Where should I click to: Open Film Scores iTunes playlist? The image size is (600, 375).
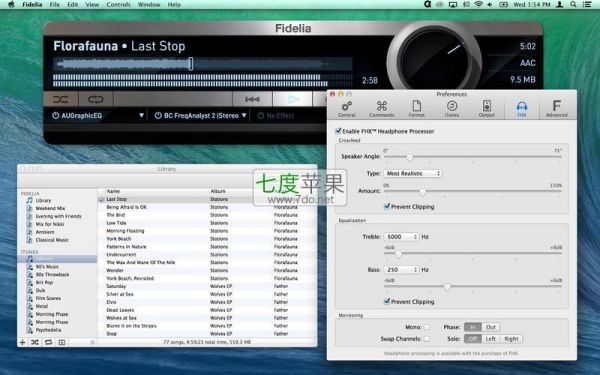(48, 298)
